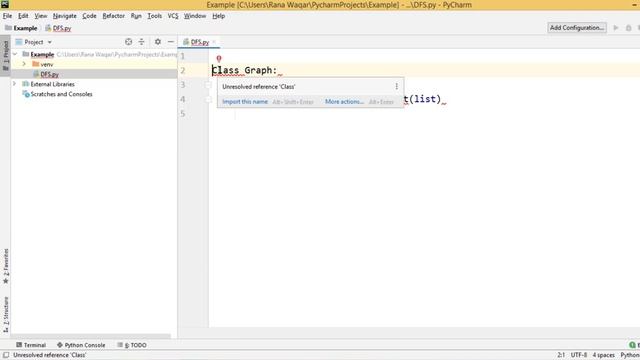The width and height of the screenshot is (640, 360).
Task: Click the (list) text on line 4
Action: pyautogui.click(x=425, y=99)
